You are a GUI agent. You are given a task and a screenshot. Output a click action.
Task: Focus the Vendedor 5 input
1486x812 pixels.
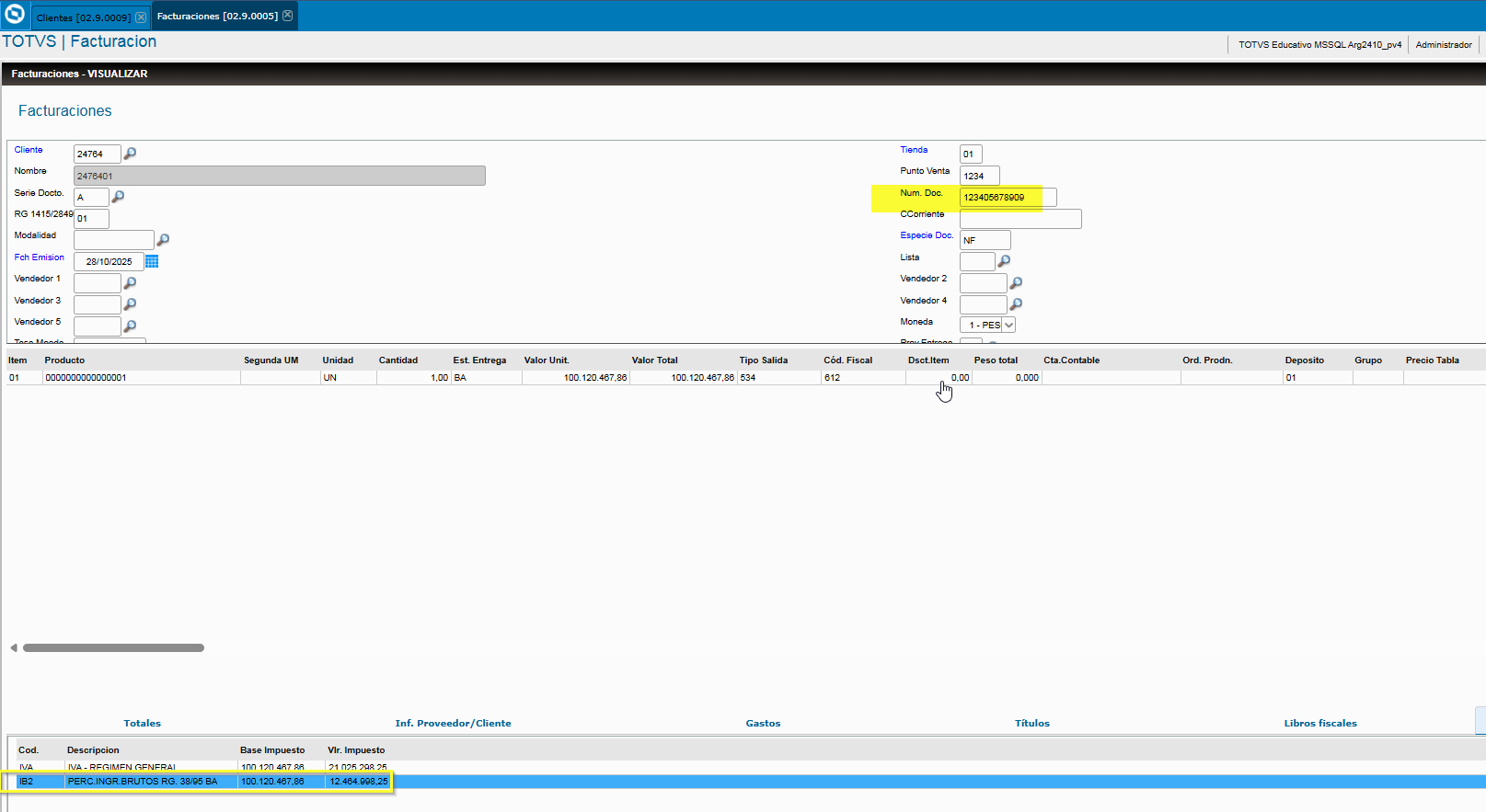pos(98,326)
